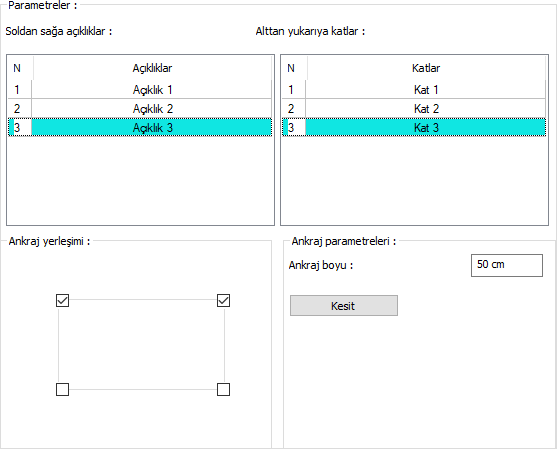557x449 pixels.
Task: Click the N header in Açıklıklar table
Action: 17,68
